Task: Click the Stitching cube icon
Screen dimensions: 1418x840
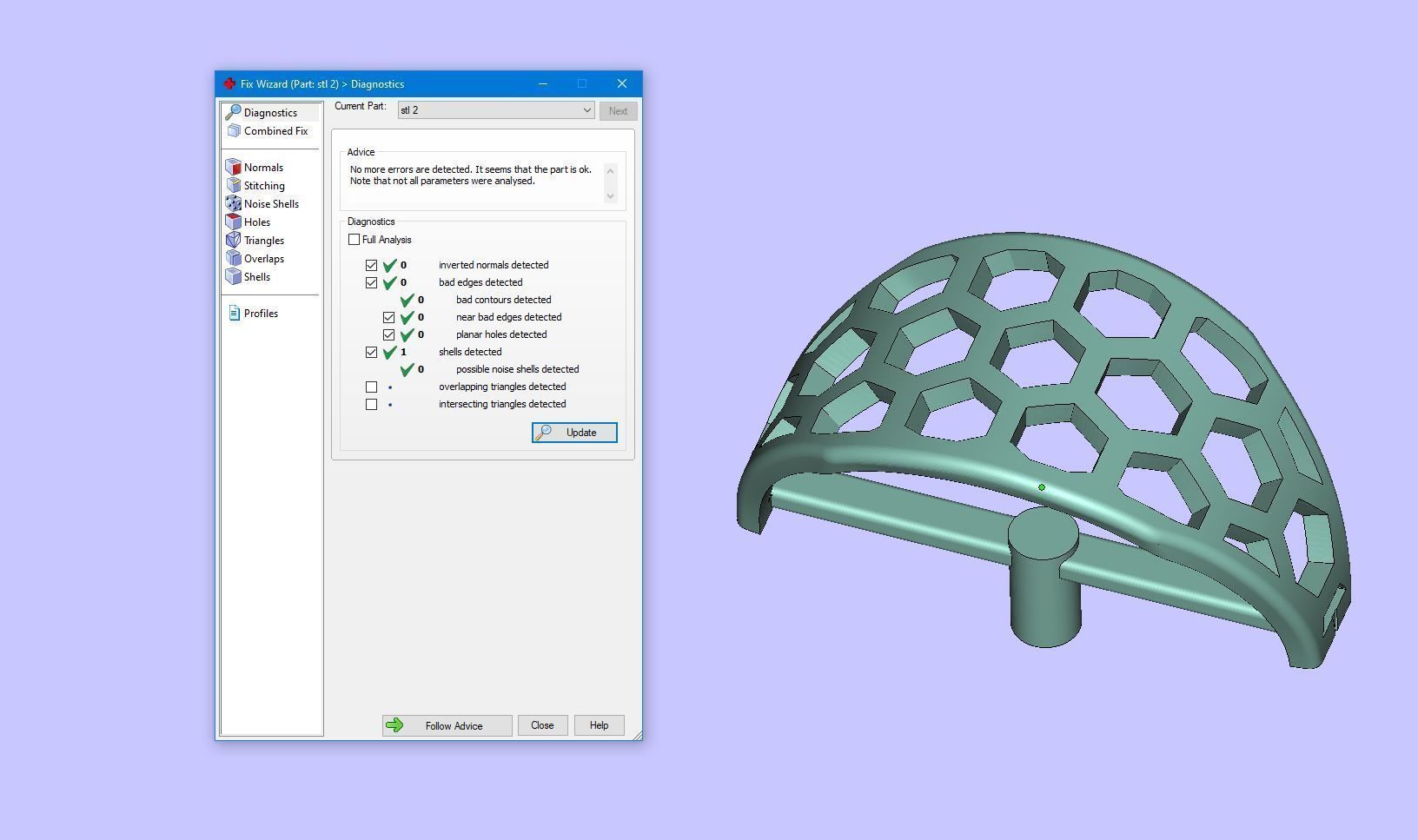Action: (x=233, y=186)
